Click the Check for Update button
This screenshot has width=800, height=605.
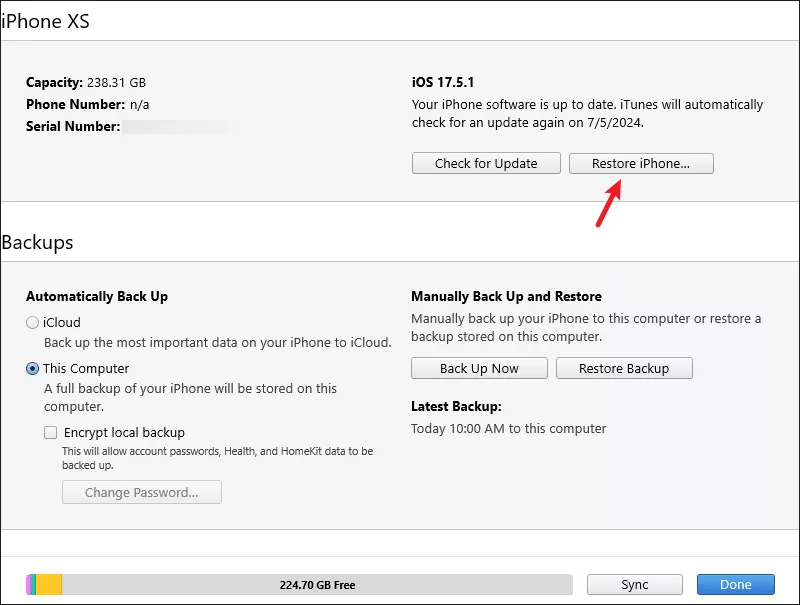pyautogui.click(x=486, y=163)
